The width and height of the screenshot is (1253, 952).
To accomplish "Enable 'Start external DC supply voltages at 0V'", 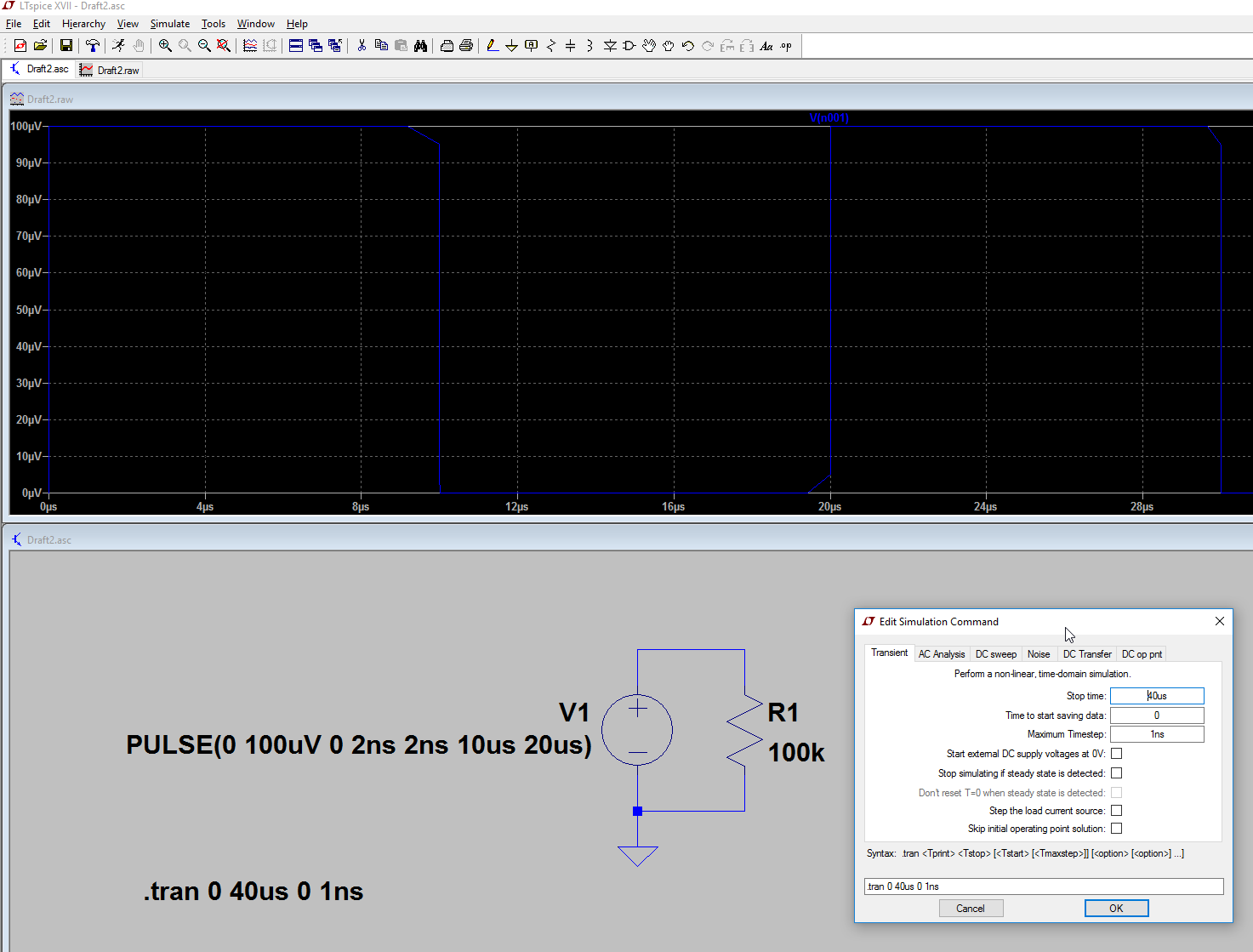I will coord(1116,754).
